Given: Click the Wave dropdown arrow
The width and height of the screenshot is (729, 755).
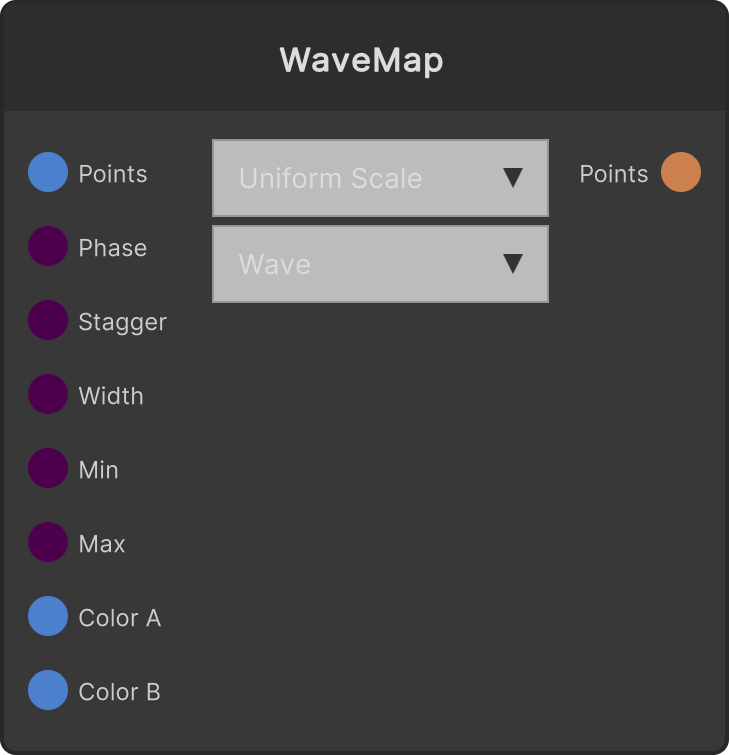Looking at the screenshot, I should 513,264.
